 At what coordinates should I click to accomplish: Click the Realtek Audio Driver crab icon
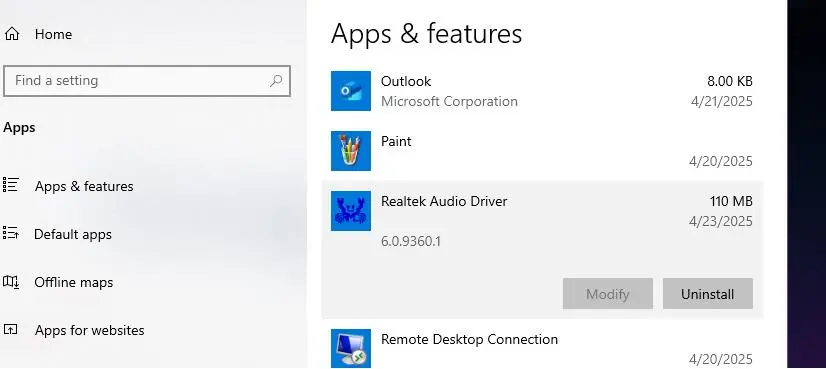pos(351,211)
